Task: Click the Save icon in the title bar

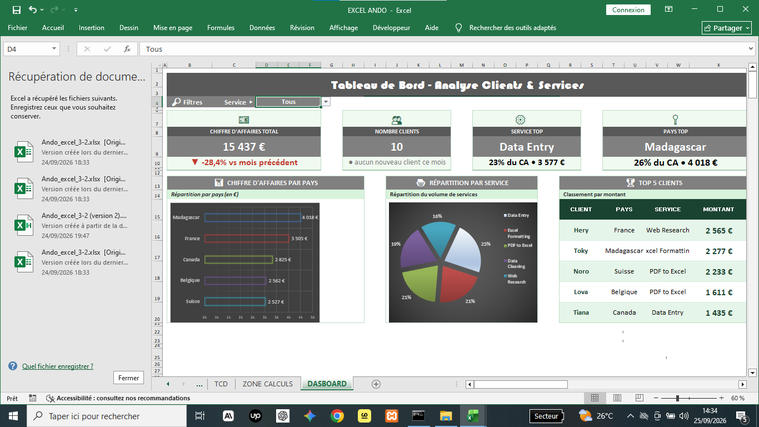Action: click(16, 10)
